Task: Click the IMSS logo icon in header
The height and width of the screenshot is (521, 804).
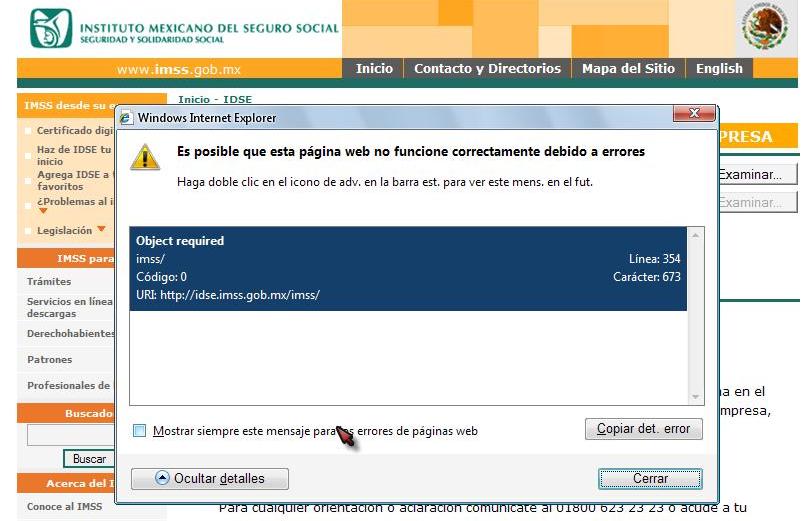Action: point(51,28)
